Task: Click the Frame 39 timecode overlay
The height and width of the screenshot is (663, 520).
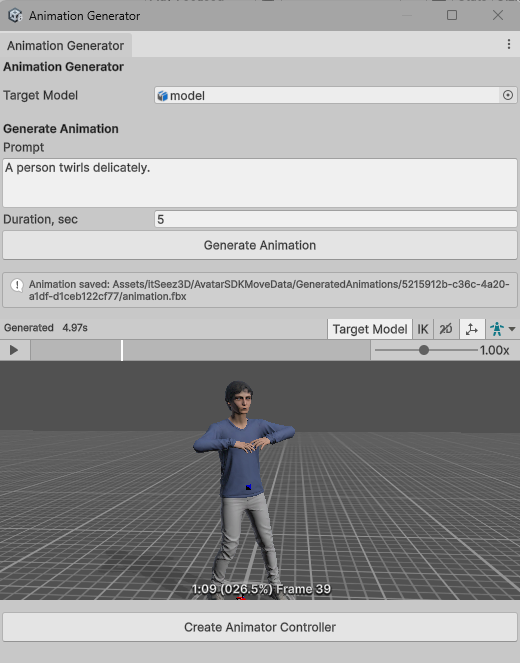Action: tap(261, 589)
